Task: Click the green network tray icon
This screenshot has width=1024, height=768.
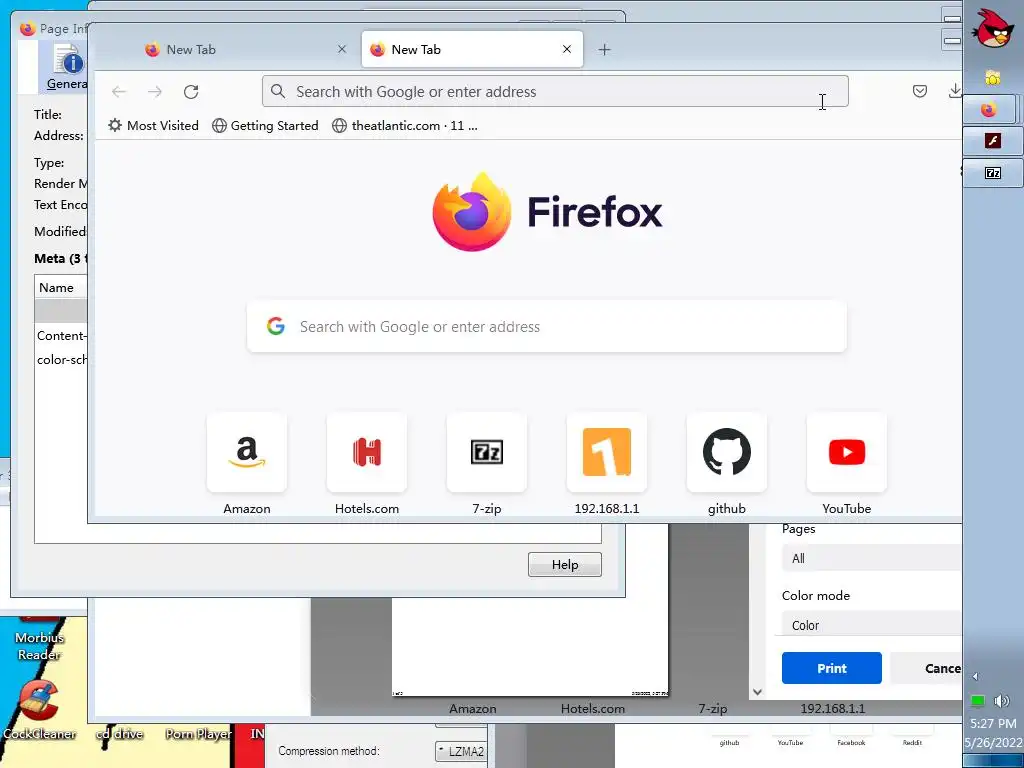Action: tap(977, 701)
